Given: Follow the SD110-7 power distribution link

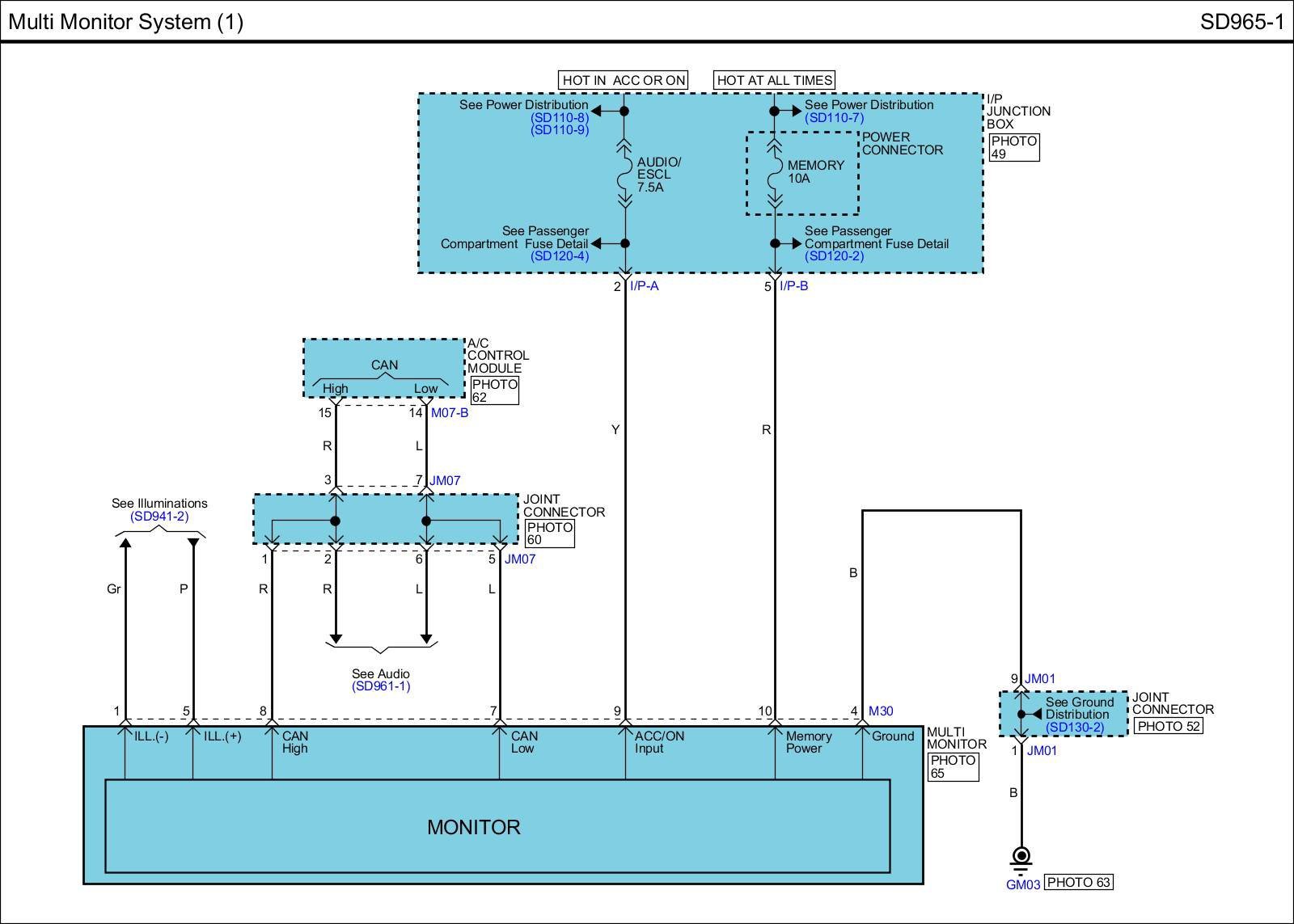Looking at the screenshot, I should (x=834, y=118).
